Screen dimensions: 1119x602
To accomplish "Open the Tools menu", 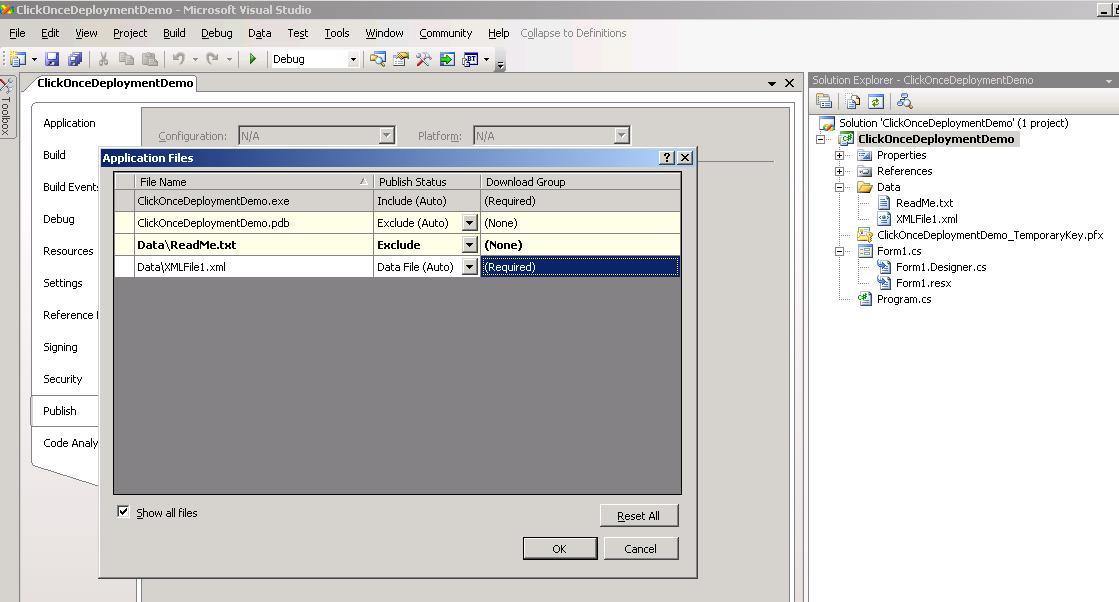I will 337,33.
